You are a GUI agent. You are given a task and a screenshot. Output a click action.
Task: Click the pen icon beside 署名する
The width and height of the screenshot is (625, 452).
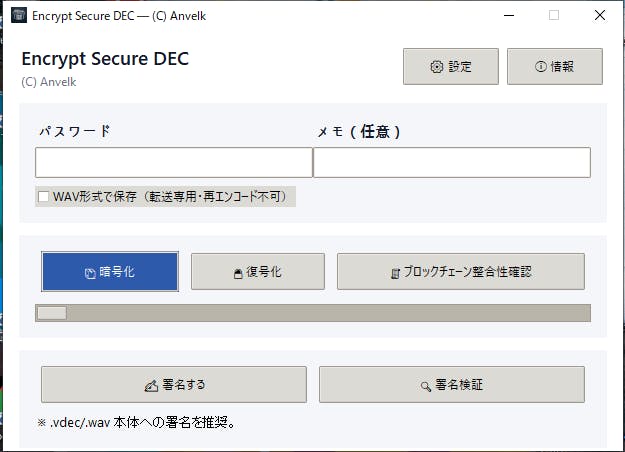[151, 385]
